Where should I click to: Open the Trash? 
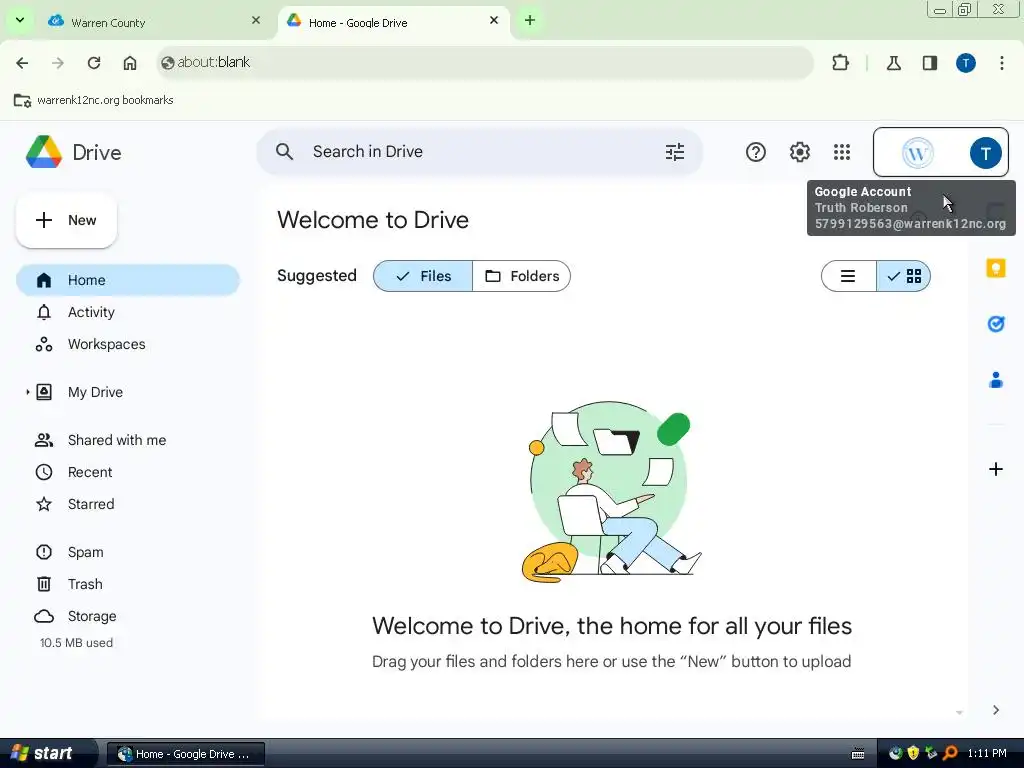click(128, 584)
